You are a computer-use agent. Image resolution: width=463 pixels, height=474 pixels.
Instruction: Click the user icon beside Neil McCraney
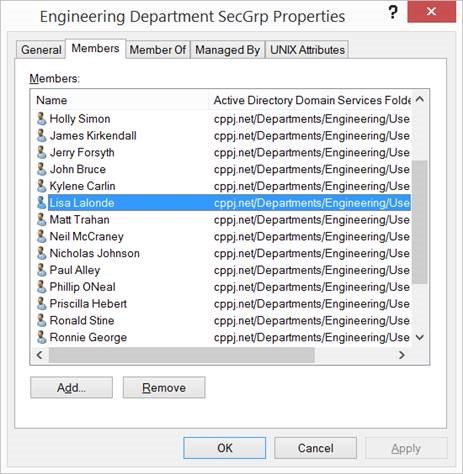pyautogui.click(x=41, y=236)
